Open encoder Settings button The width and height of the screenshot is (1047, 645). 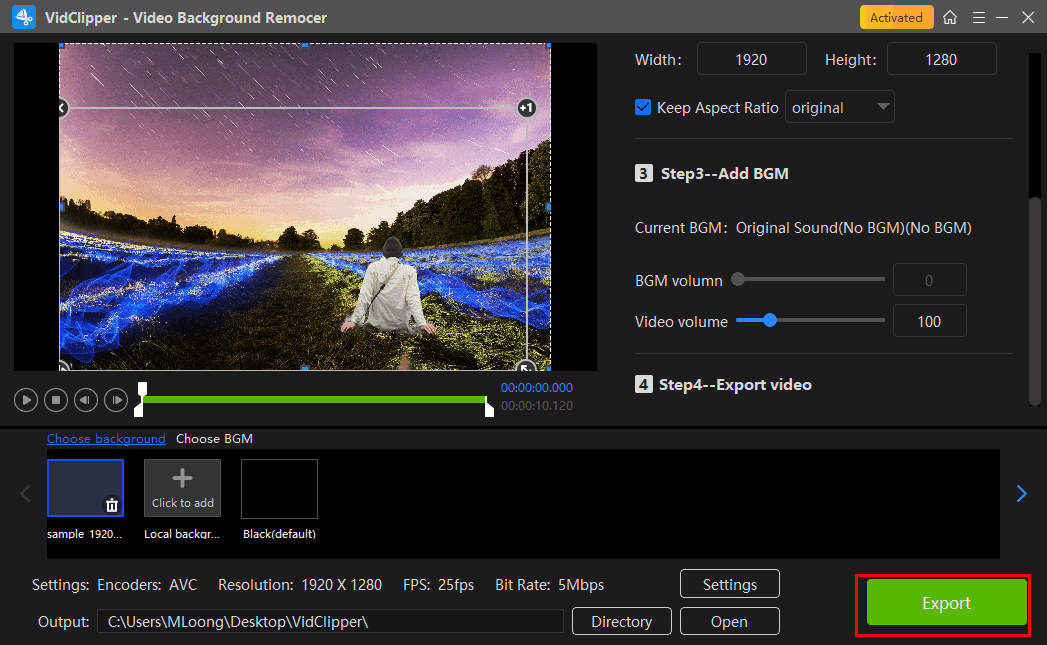tap(729, 584)
